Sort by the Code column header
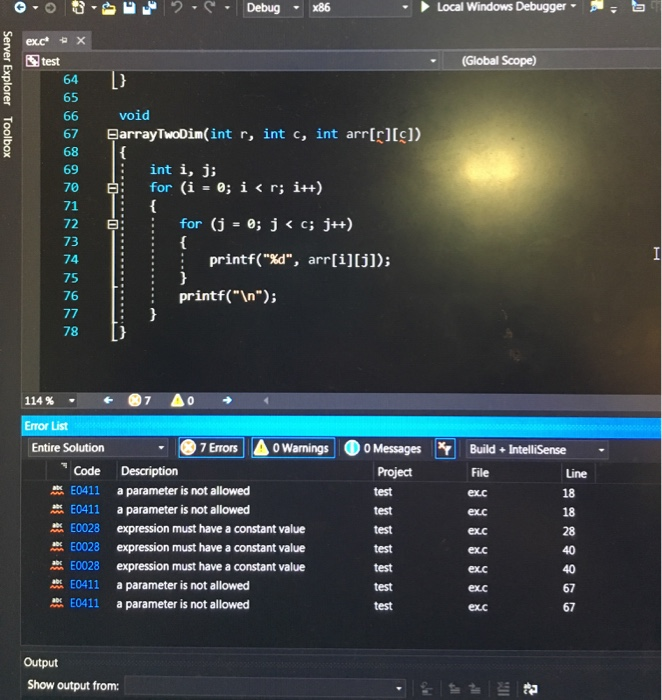 point(87,471)
